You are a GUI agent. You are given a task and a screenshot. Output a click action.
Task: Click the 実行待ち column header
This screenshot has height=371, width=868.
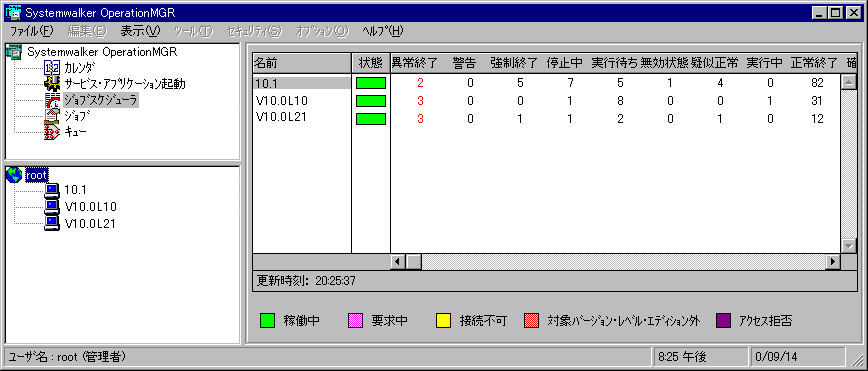[x=614, y=63]
